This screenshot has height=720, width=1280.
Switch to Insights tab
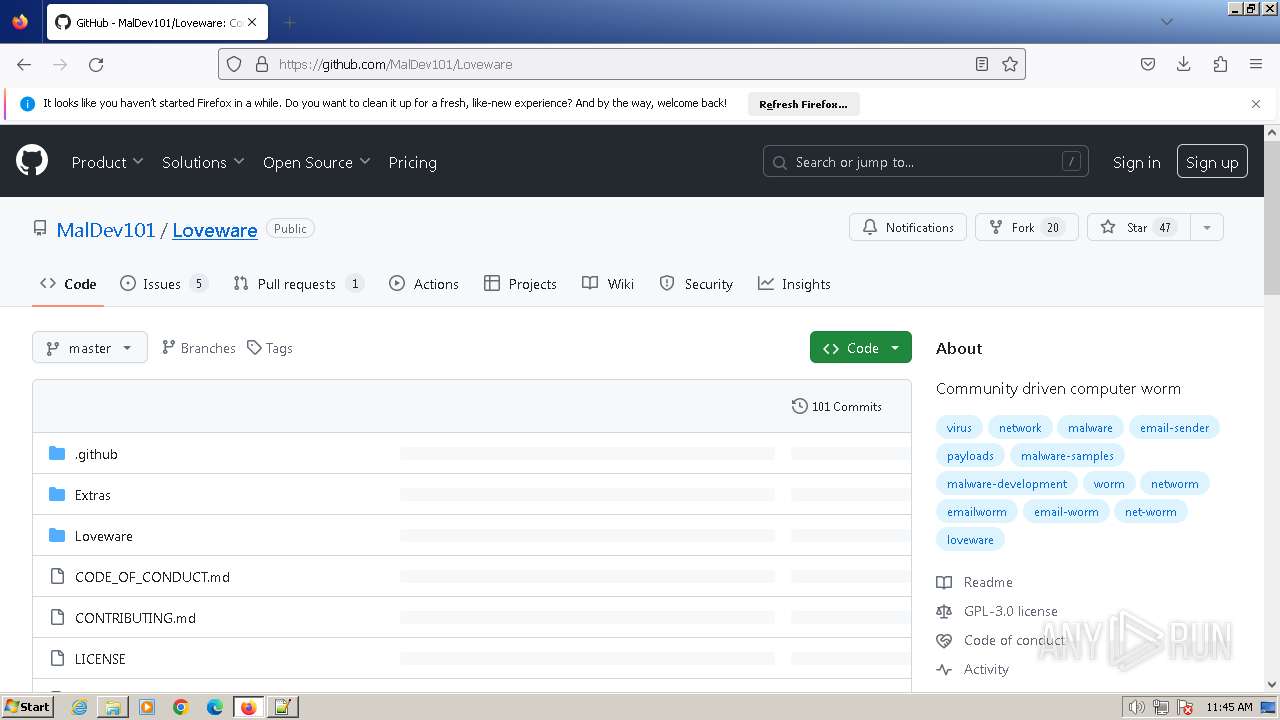[794, 284]
